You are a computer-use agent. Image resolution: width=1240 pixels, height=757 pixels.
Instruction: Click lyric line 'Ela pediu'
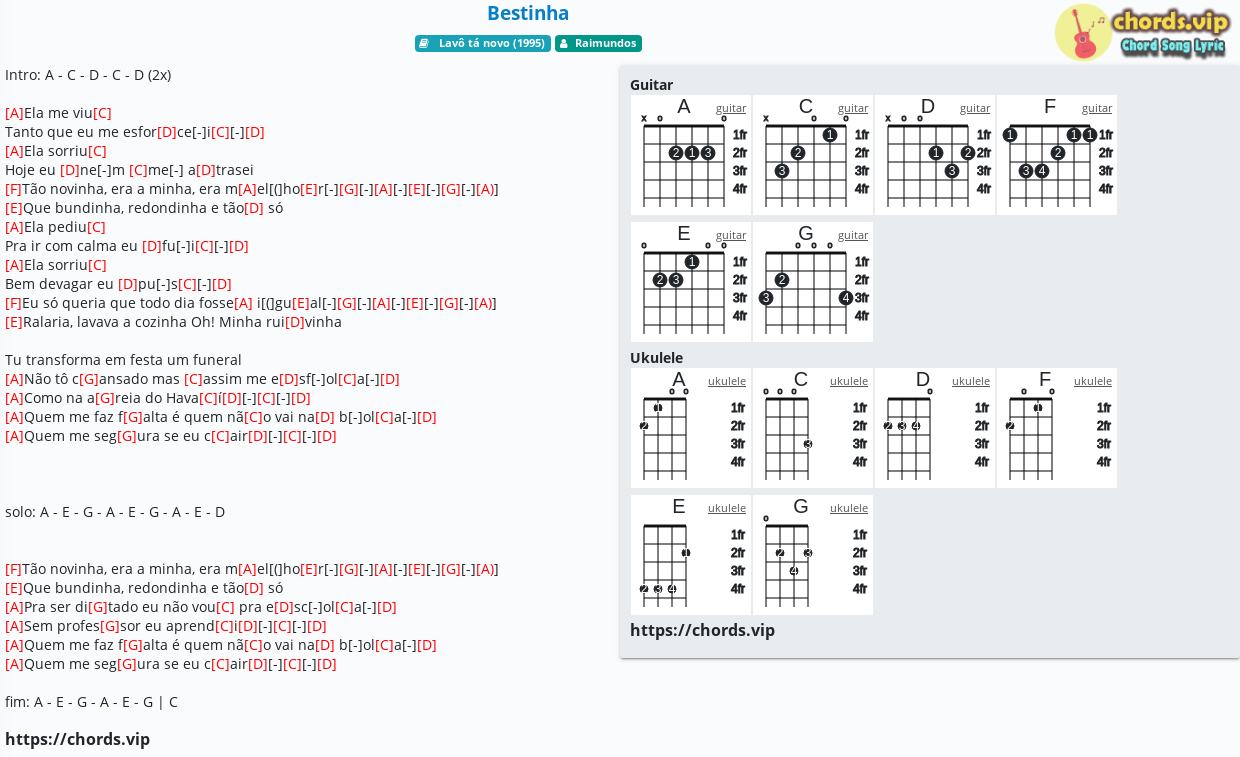click(55, 227)
